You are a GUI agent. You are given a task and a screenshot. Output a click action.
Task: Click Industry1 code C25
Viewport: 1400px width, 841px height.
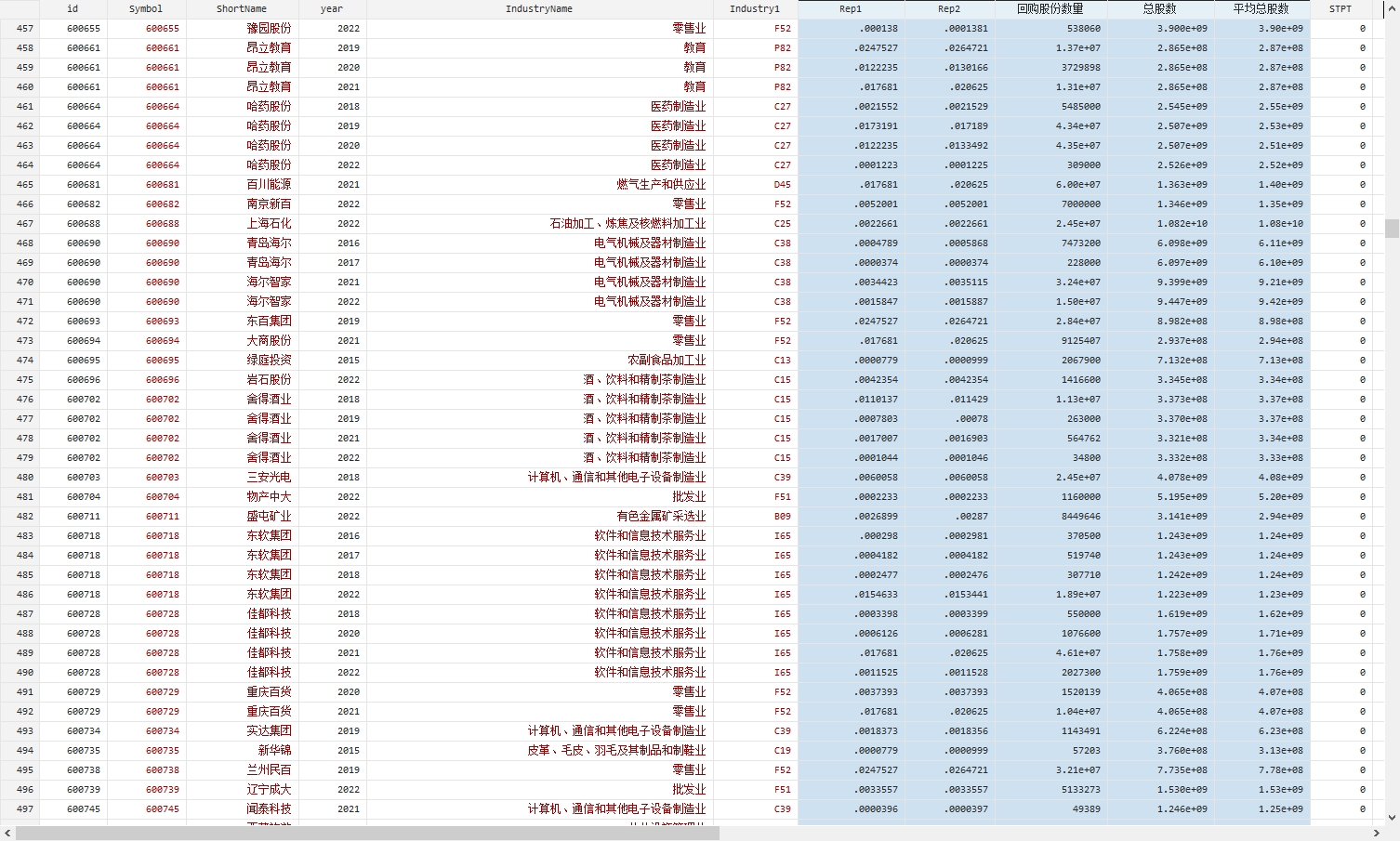coord(782,223)
